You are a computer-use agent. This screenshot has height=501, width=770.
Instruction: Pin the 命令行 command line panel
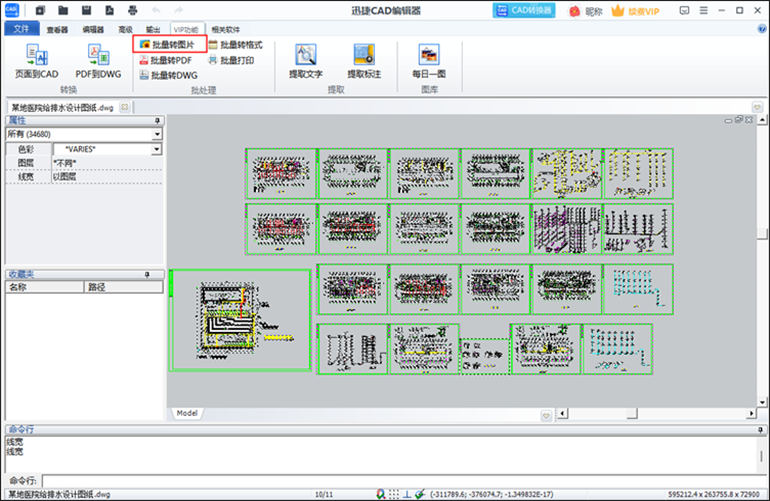pyautogui.click(x=761, y=429)
